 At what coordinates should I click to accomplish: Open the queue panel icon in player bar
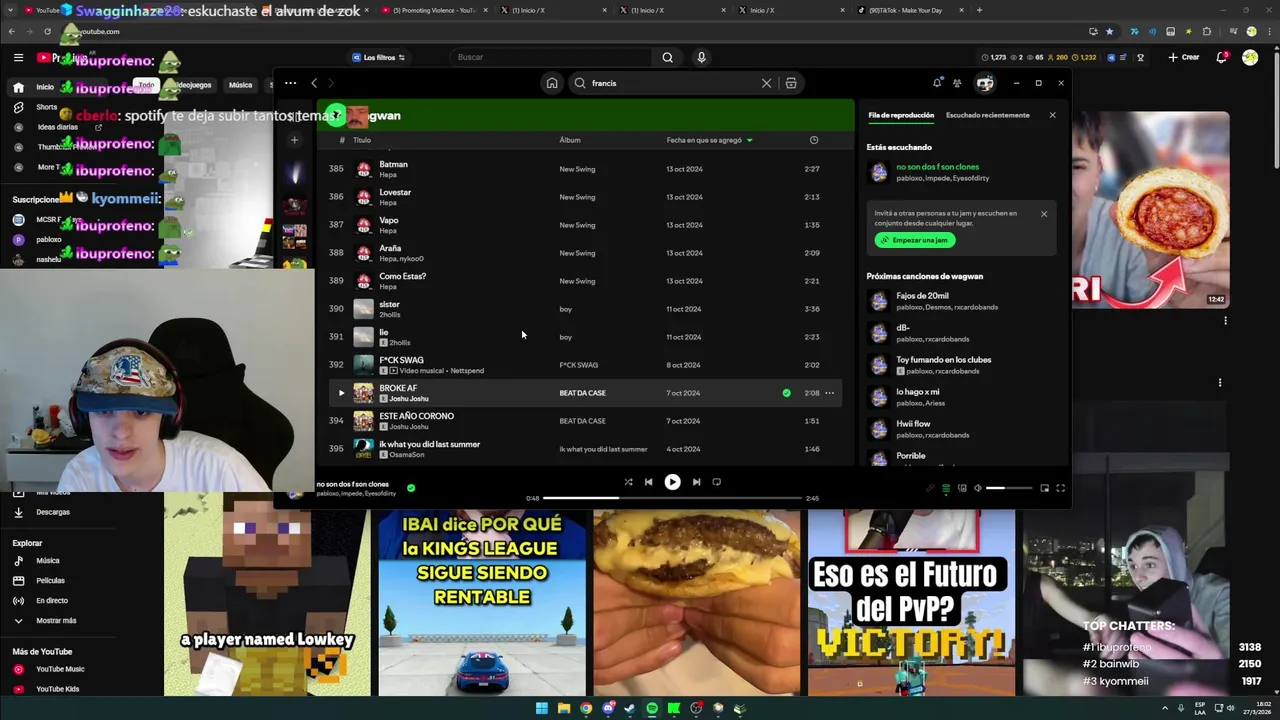[946, 488]
